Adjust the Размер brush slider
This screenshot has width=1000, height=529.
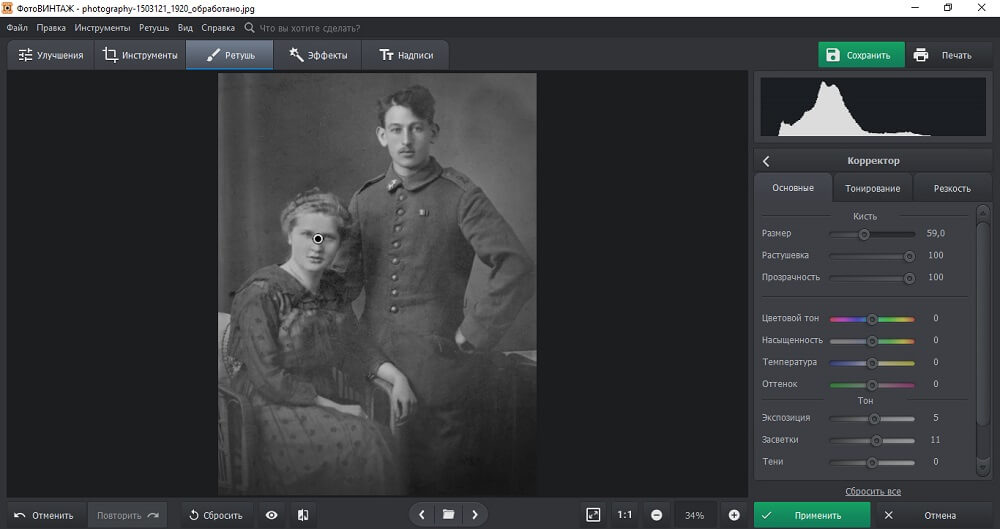click(872, 234)
